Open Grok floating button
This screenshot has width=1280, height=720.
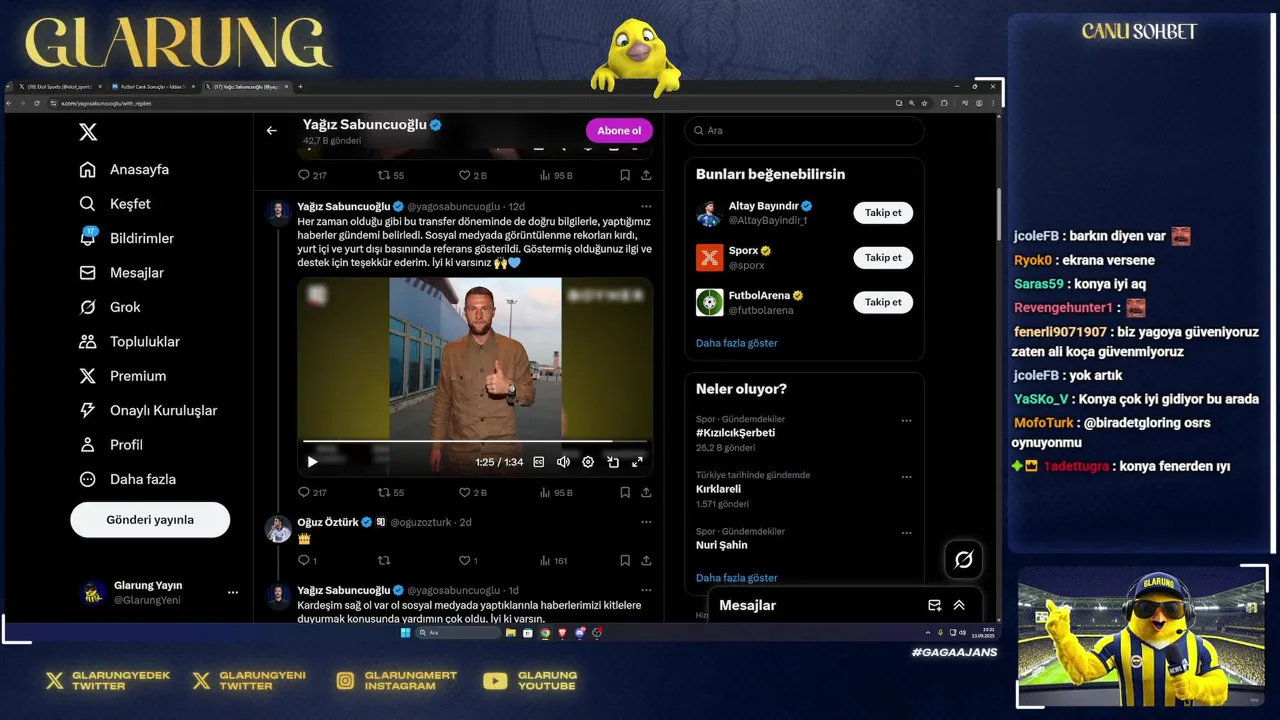(963, 560)
